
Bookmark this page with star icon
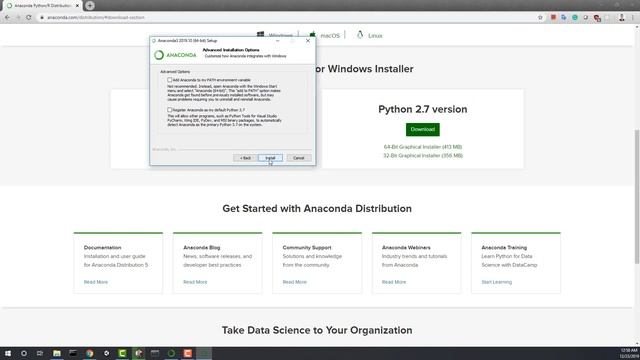click(540, 18)
